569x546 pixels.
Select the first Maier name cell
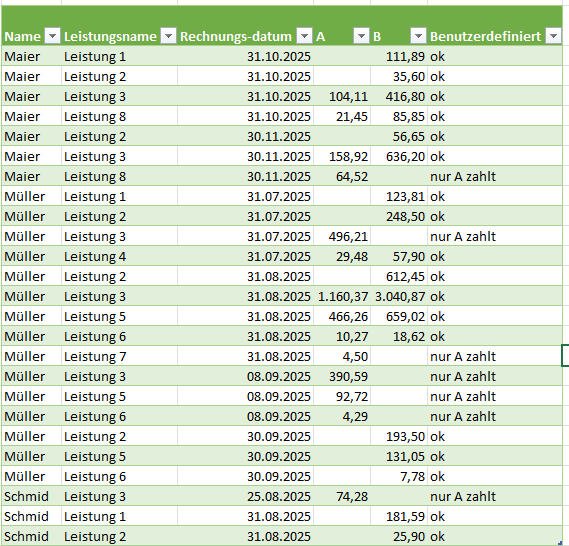click(x=32, y=56)
